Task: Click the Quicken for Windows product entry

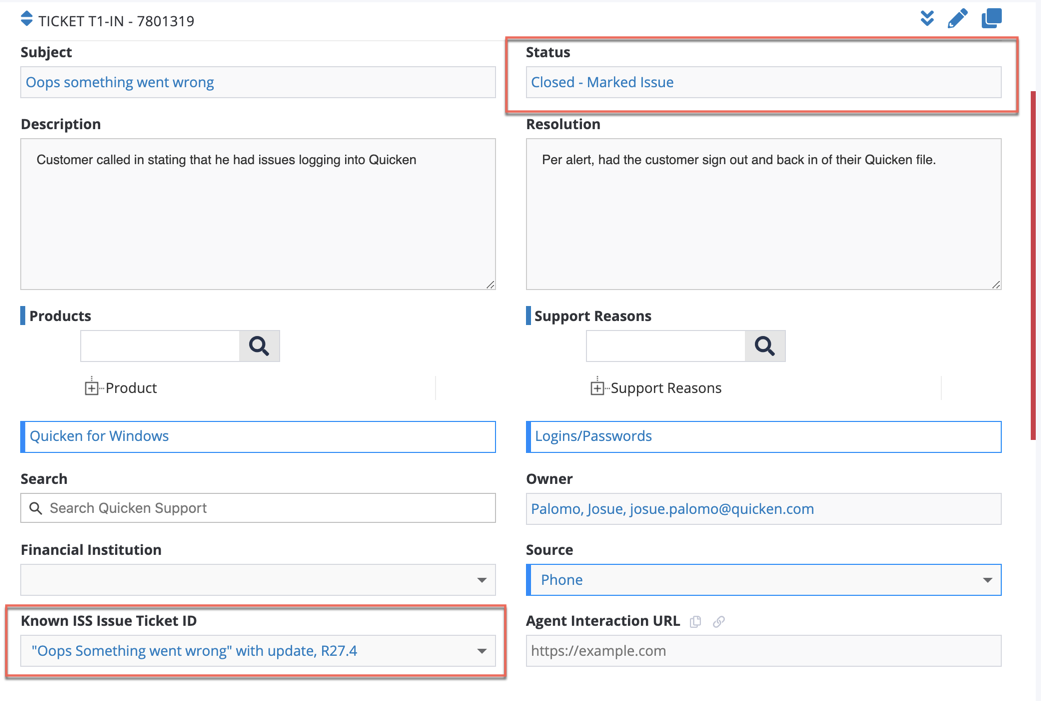Action: point(258,436)
